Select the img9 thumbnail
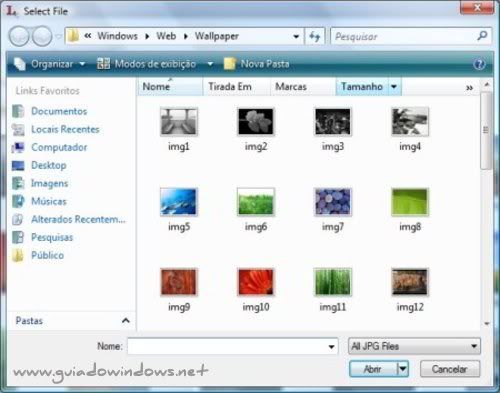The height and width of the screenshot is (393, 500). [x=179, y=282]
